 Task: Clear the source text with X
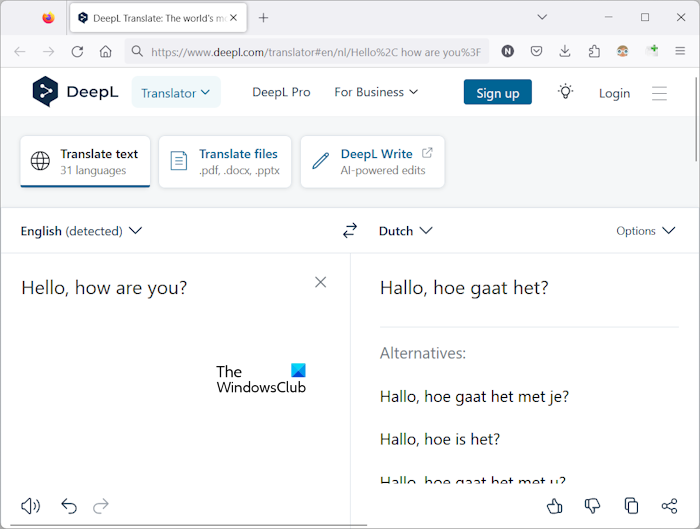(320, 282)
